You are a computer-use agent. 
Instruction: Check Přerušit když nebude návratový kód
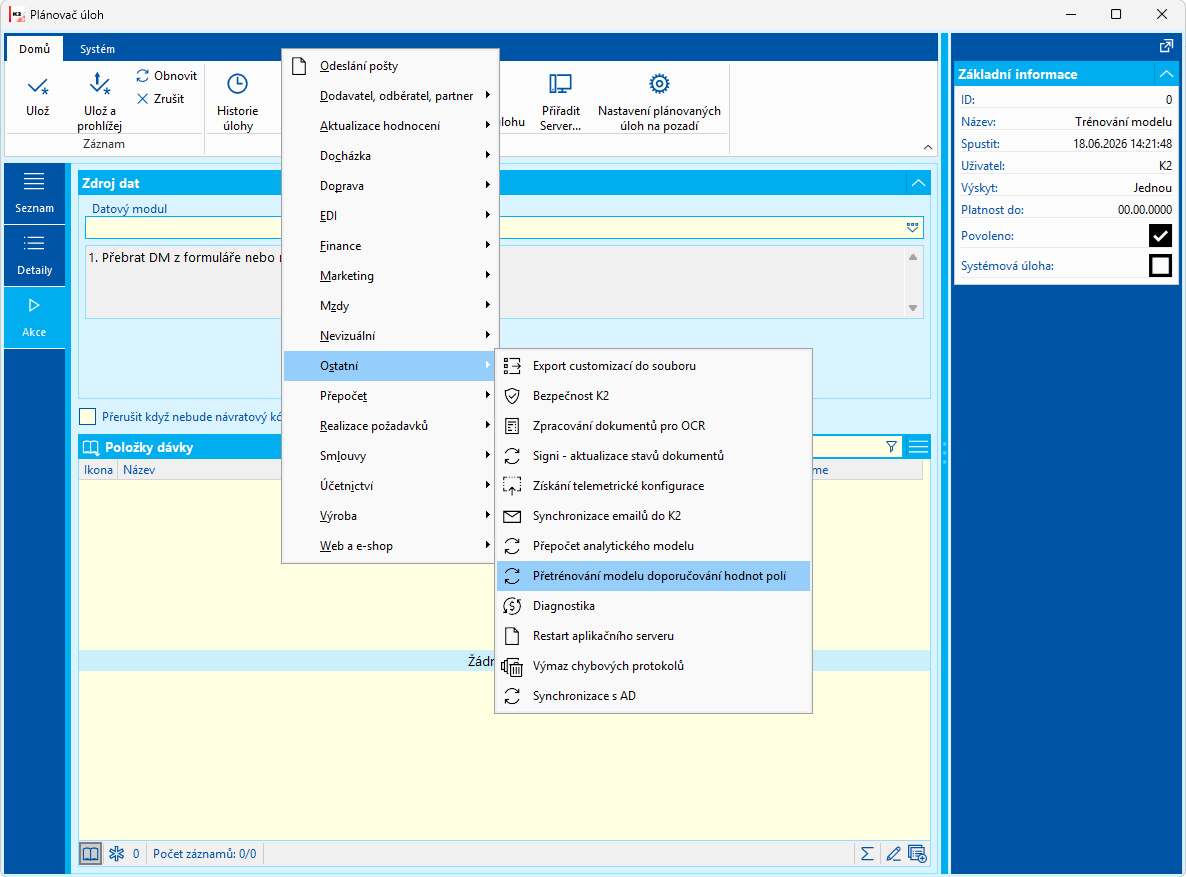pyautogui.click(x=88, y=417)
